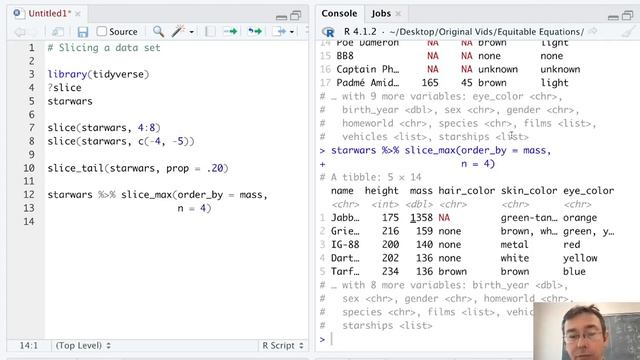The height and width of the screenshot is (360, 640).
Task: Click the 'Grie…' row name
Action: tap(345, 231)
